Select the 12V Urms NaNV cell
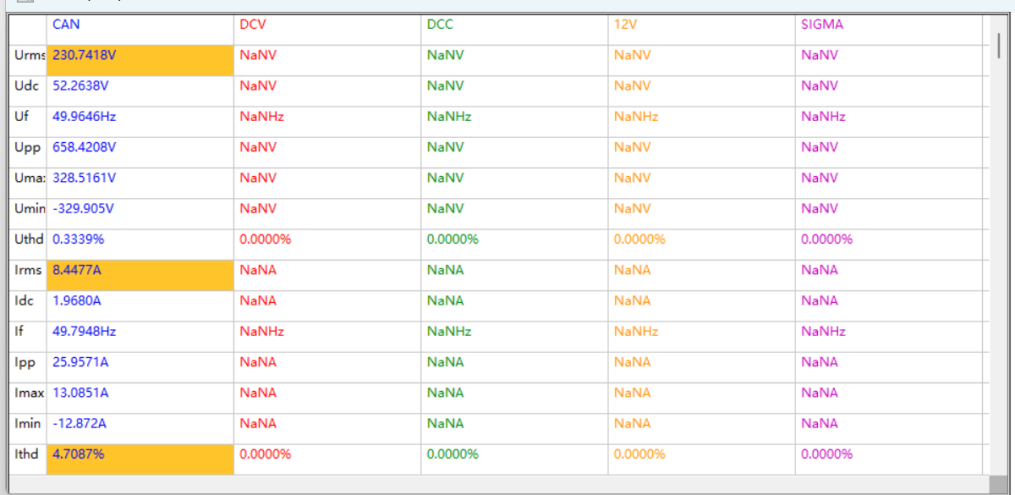The width and height of the screenshot is (1015, 495). click(x=632, y=56)
